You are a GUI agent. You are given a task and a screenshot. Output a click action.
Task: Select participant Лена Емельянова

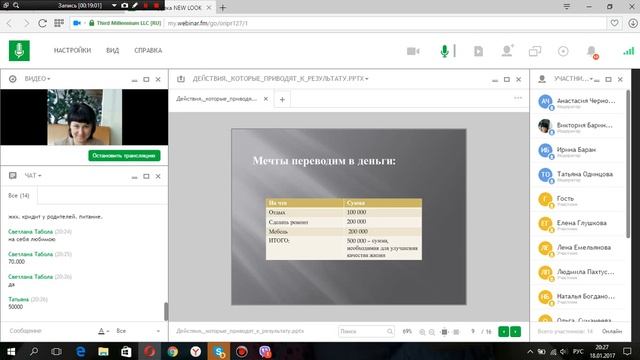[578, 249]
